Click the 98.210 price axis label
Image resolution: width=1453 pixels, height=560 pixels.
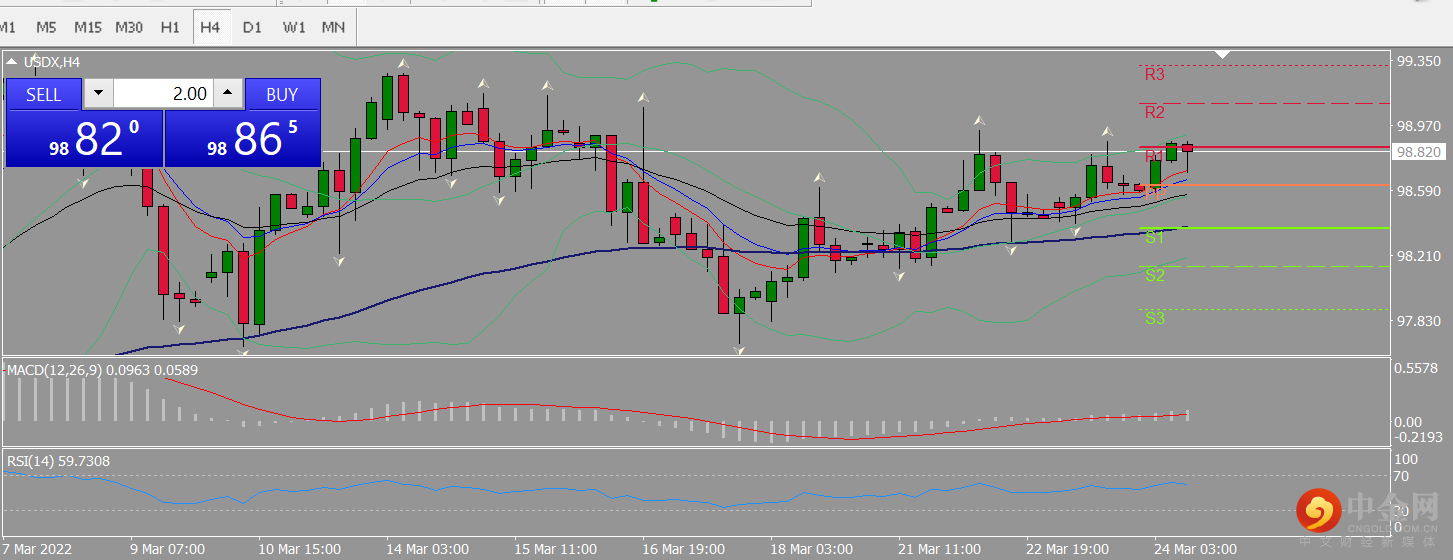pos(1419,256)
